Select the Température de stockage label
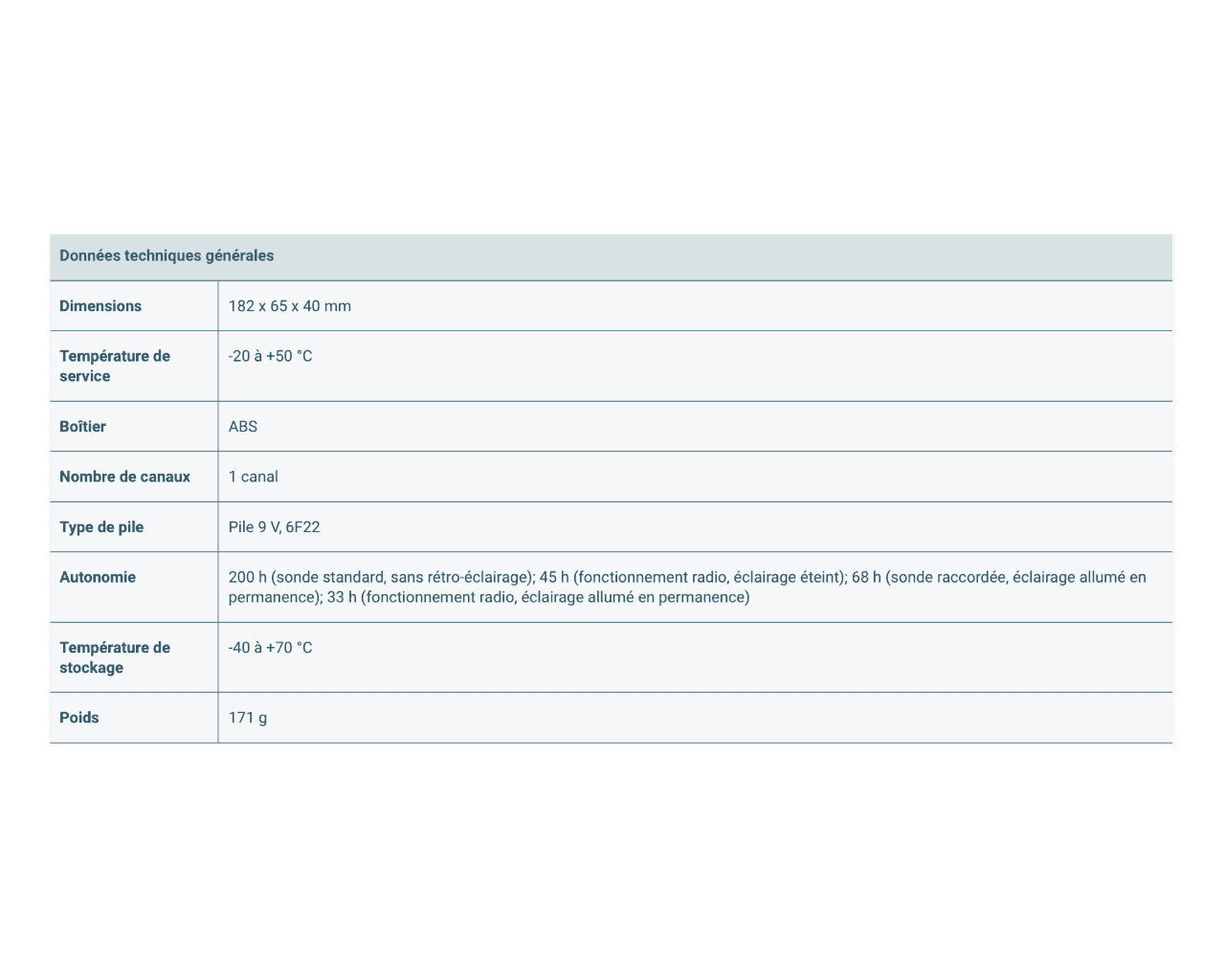This screenshot has height=980, width=1225. point(115,657)
